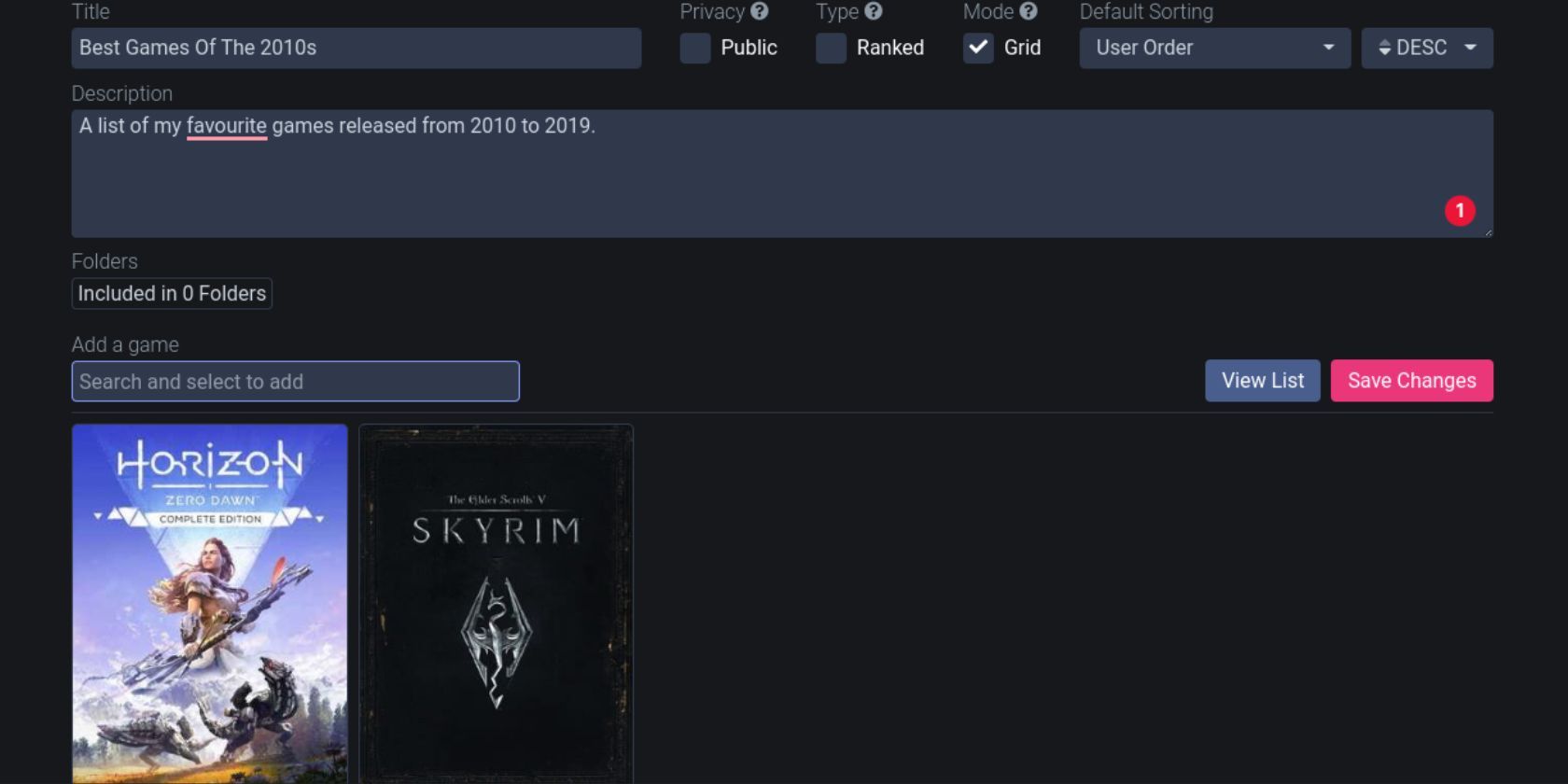Click the Ranked label text
The image size is (1568, 784).
pyautogui.click(x=890, y=48)
